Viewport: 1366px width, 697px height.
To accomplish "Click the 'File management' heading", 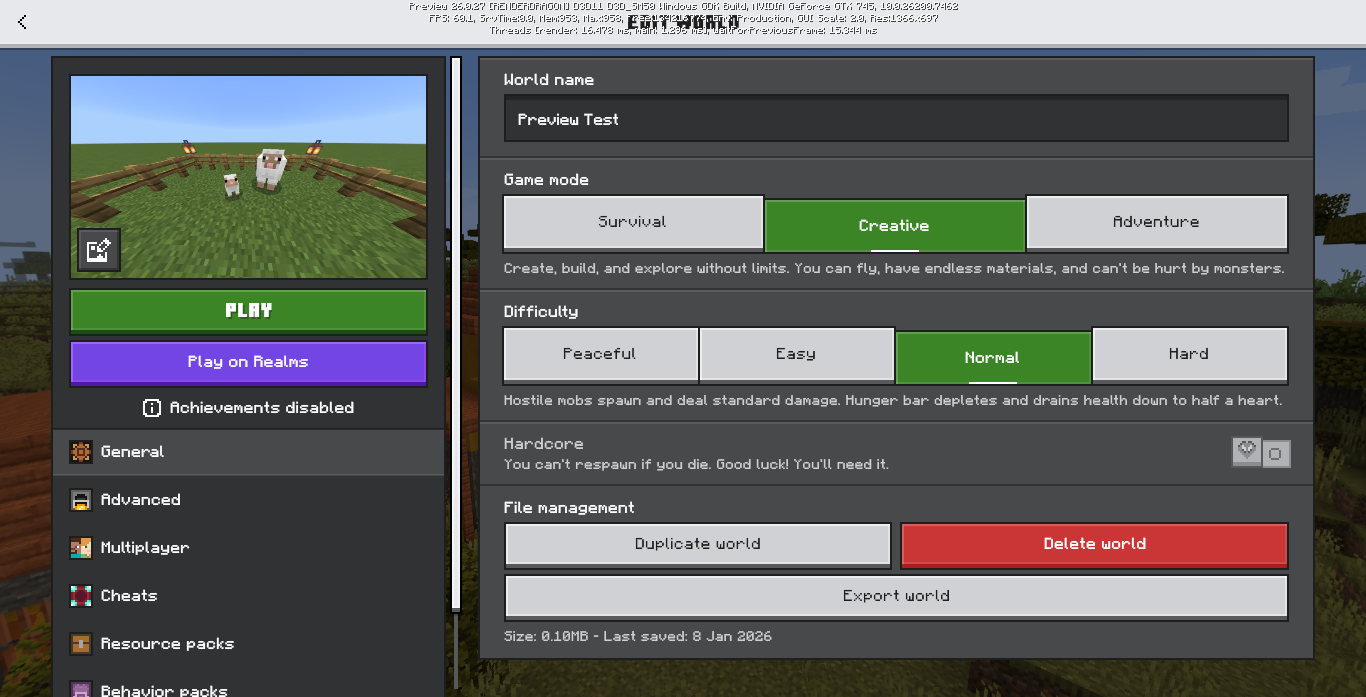I will pyautogui.click(x=569, y=508).
